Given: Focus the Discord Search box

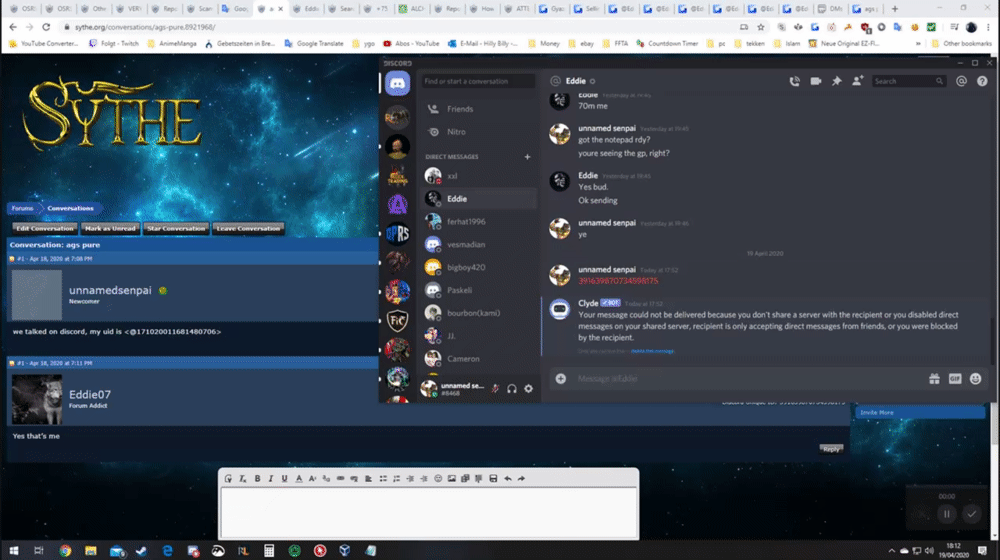Looking at the screenshot, I should click(x=908, y=82).
